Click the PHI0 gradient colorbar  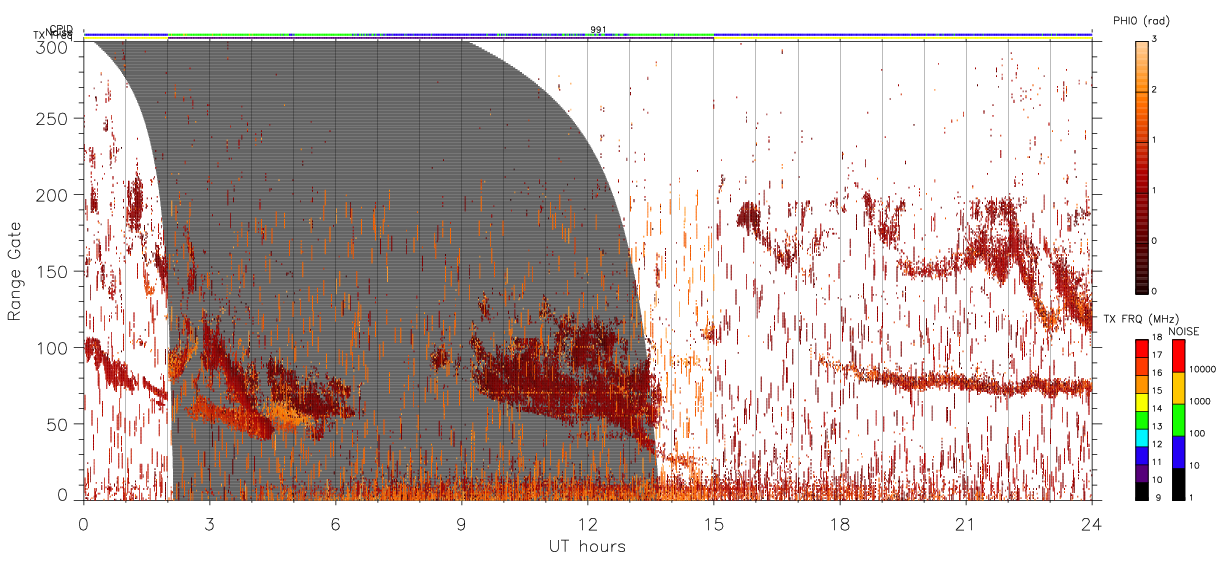1142,166
